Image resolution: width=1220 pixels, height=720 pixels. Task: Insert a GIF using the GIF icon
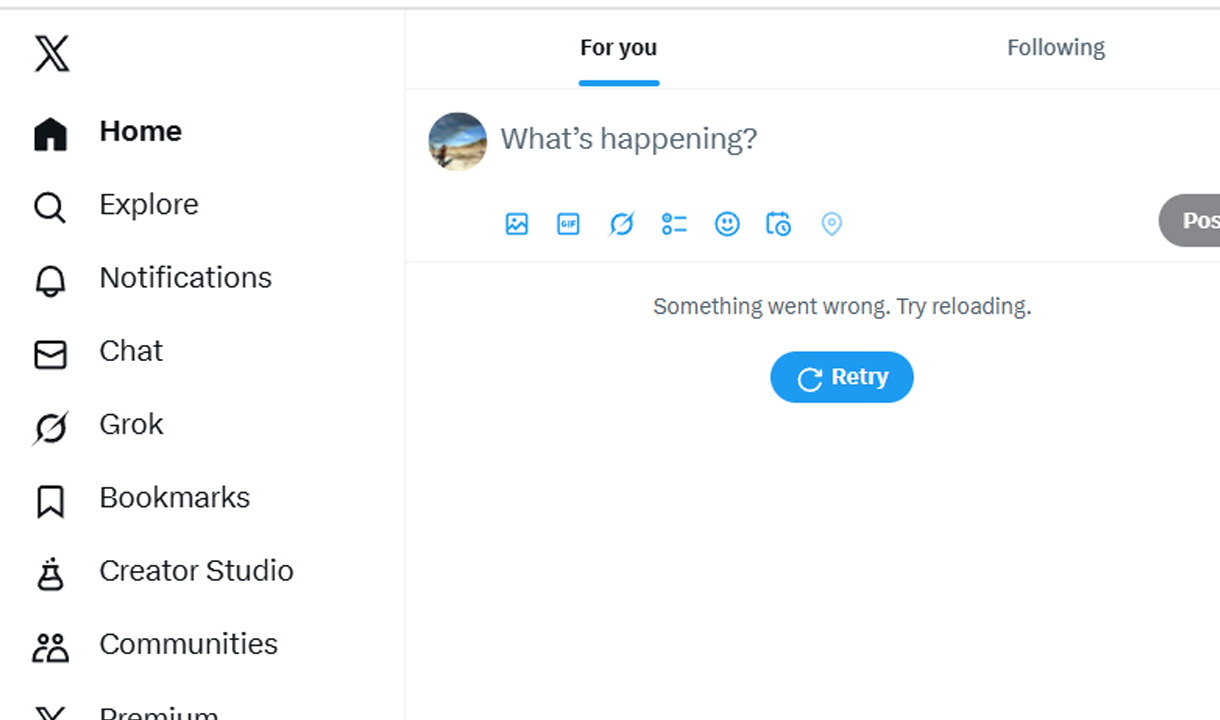tap(568, 224)
